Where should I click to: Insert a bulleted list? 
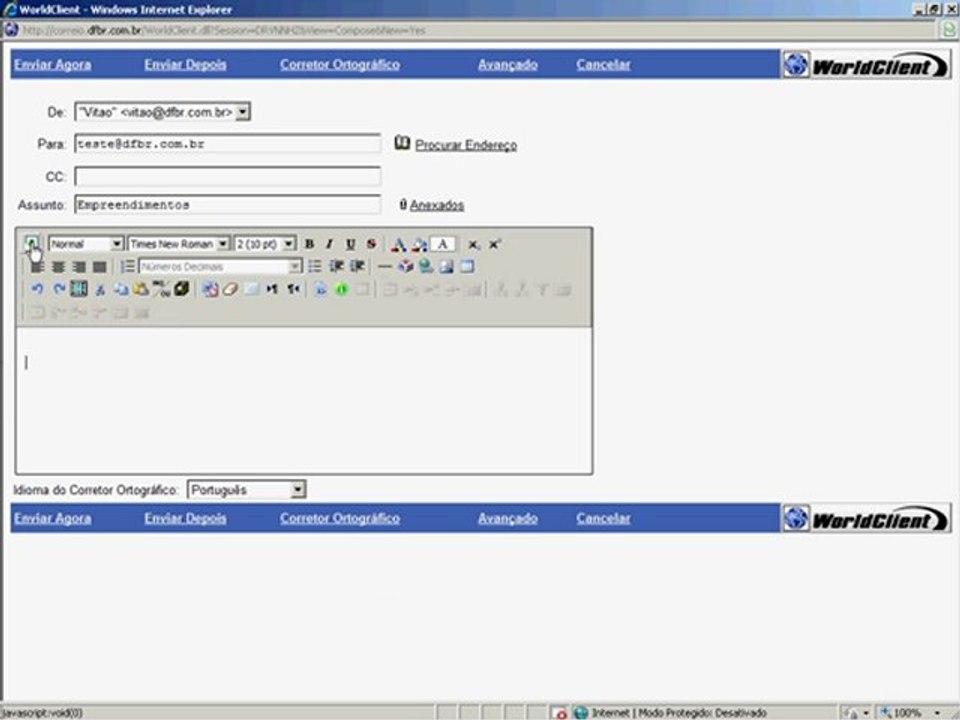[x=315, y=266]
